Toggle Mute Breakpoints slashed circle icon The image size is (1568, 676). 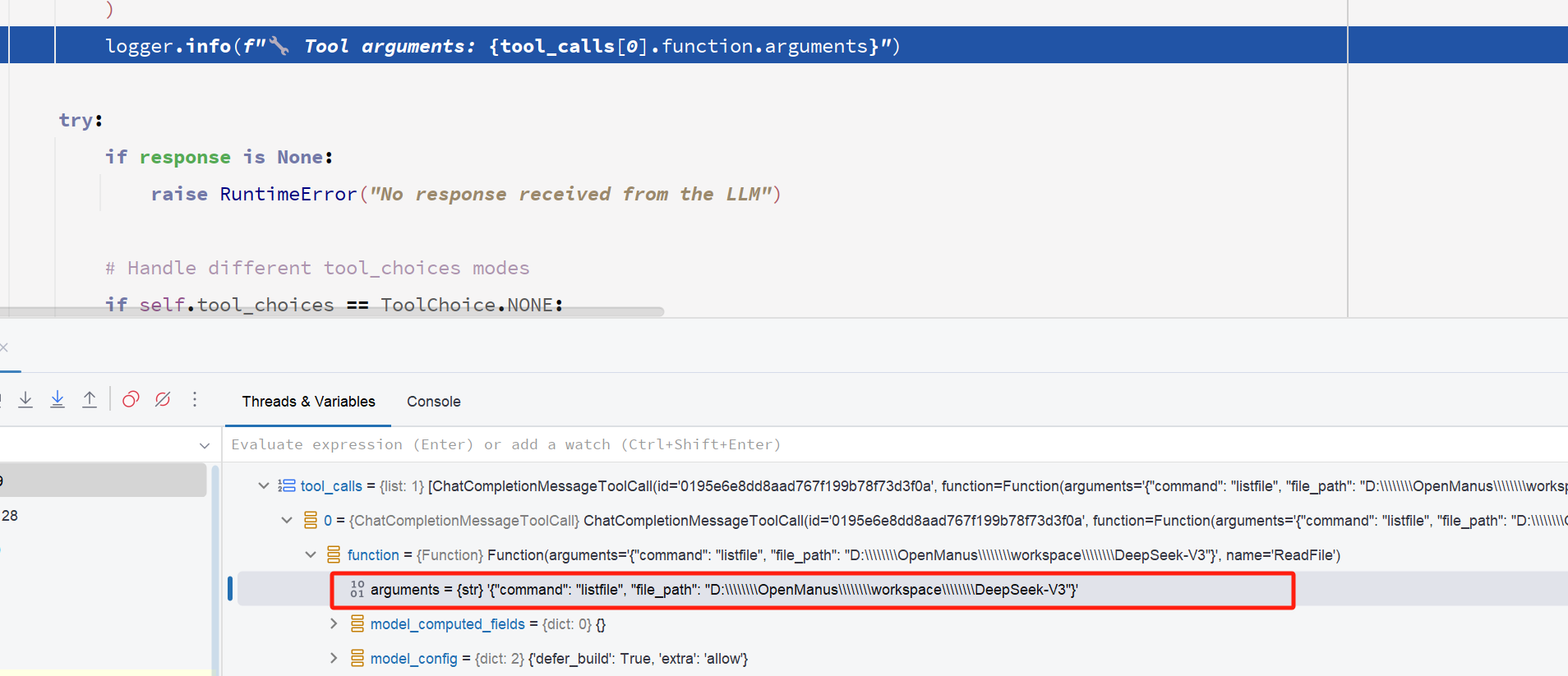(x=163, y=400)
